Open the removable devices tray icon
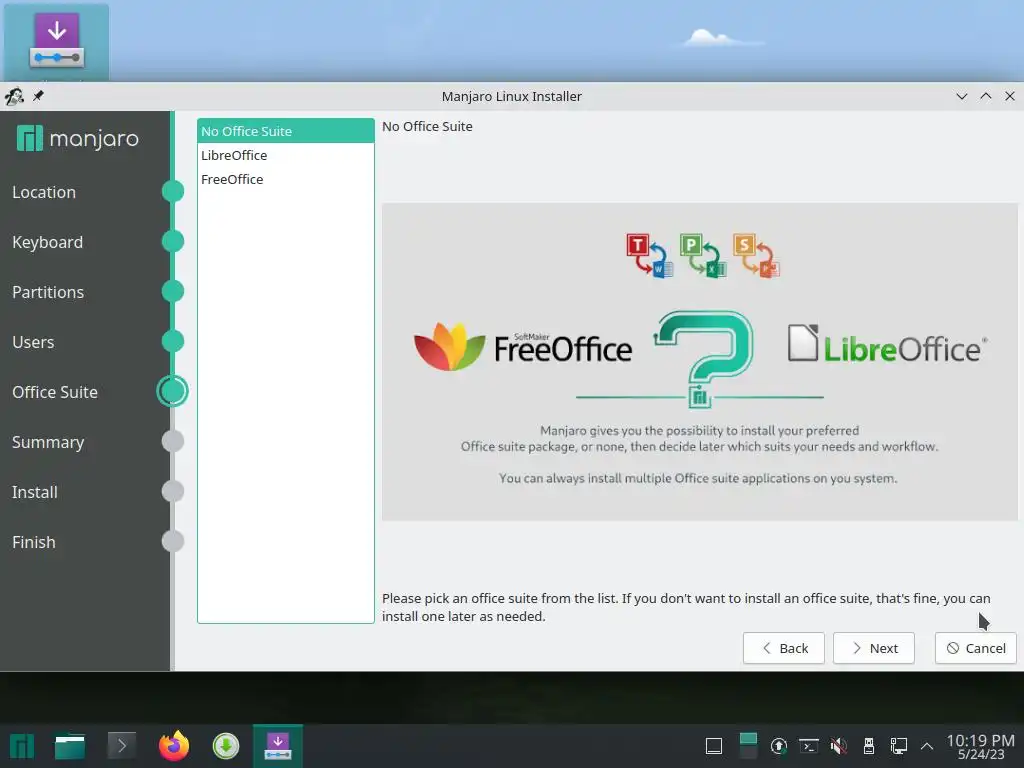The width and height of the screenshot is (1024, 768). 869,746
